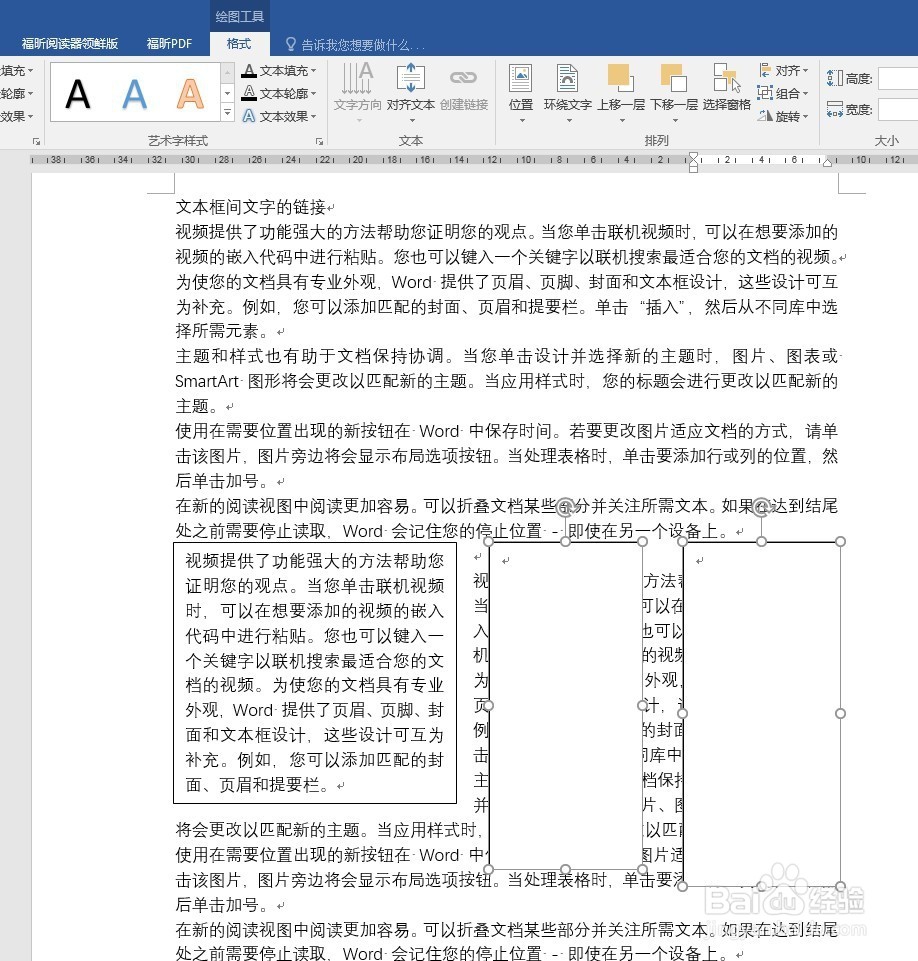Click the 绘图工具 contextual tab label

click(x=239, y=17)
